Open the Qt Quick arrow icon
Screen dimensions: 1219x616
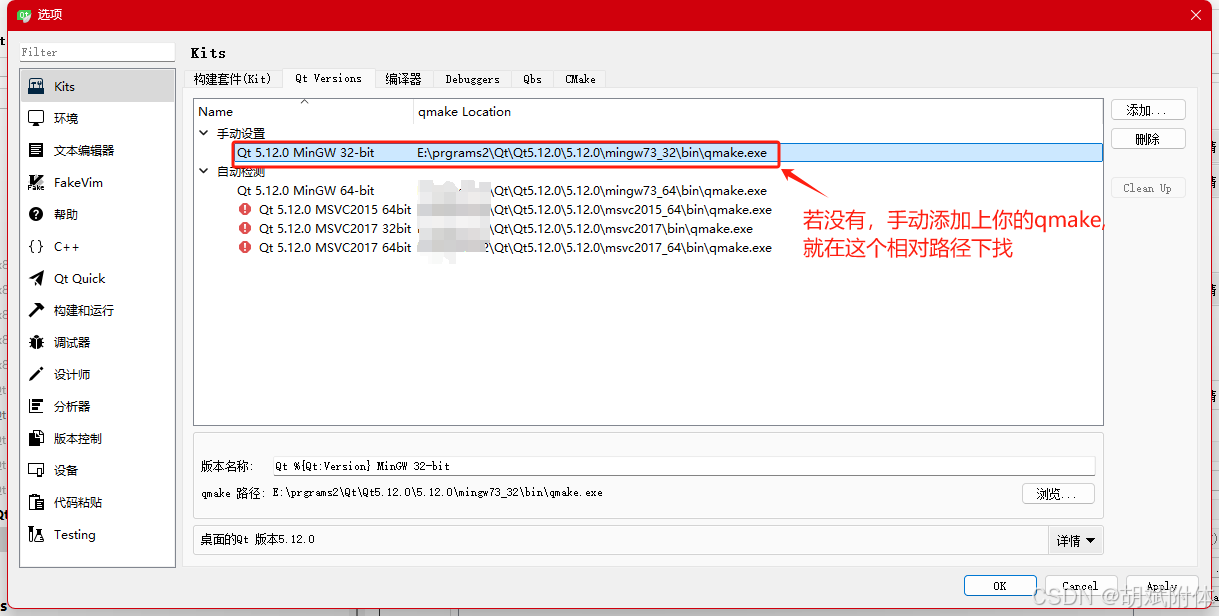pyautogui.click(x=36, y=278)
